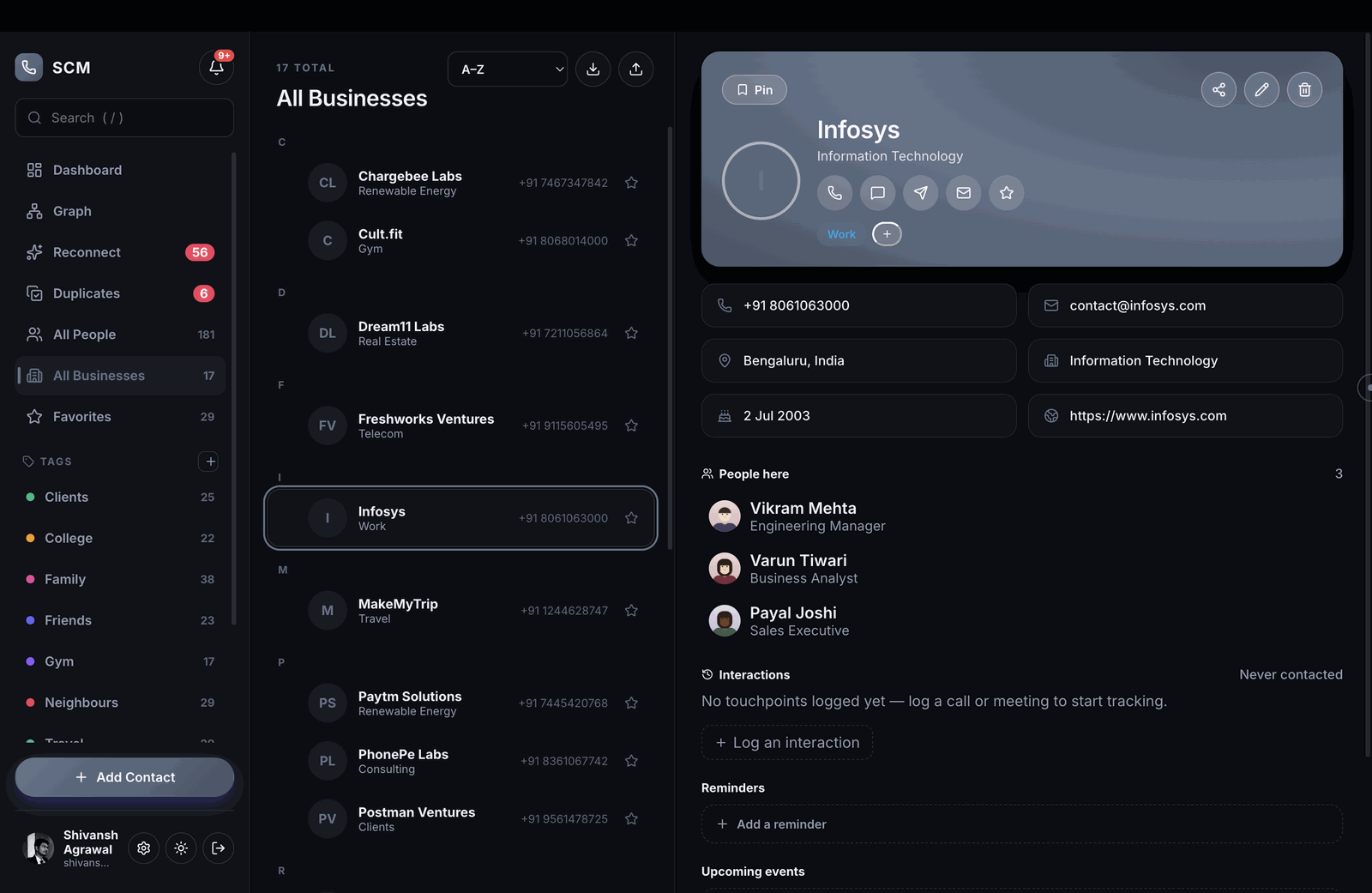This screenshot has height=893, width=1372.
Task: Filter by the Clients tag
Action: pos(120,498)
